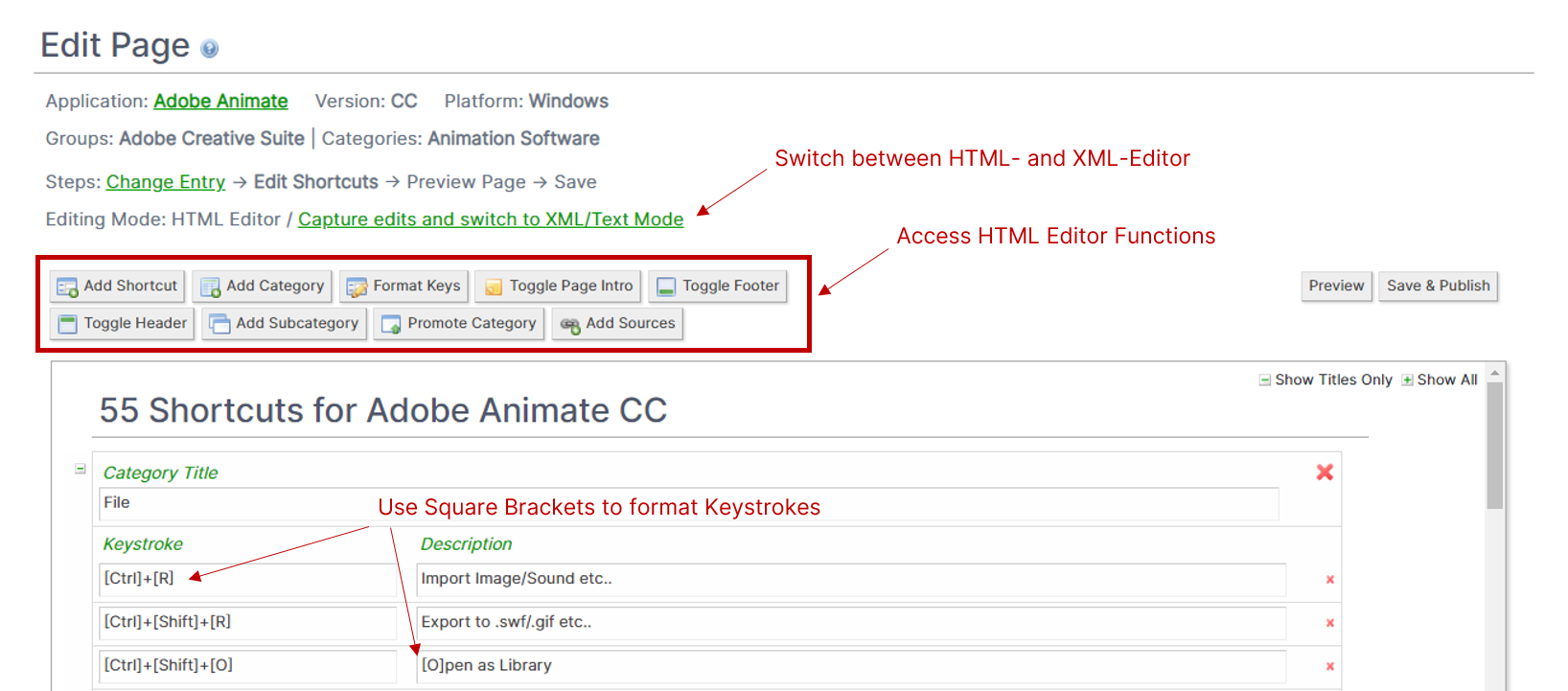Click the Preview Page step text
This screenshot has width=1568, height=691.
pos(466,182)
